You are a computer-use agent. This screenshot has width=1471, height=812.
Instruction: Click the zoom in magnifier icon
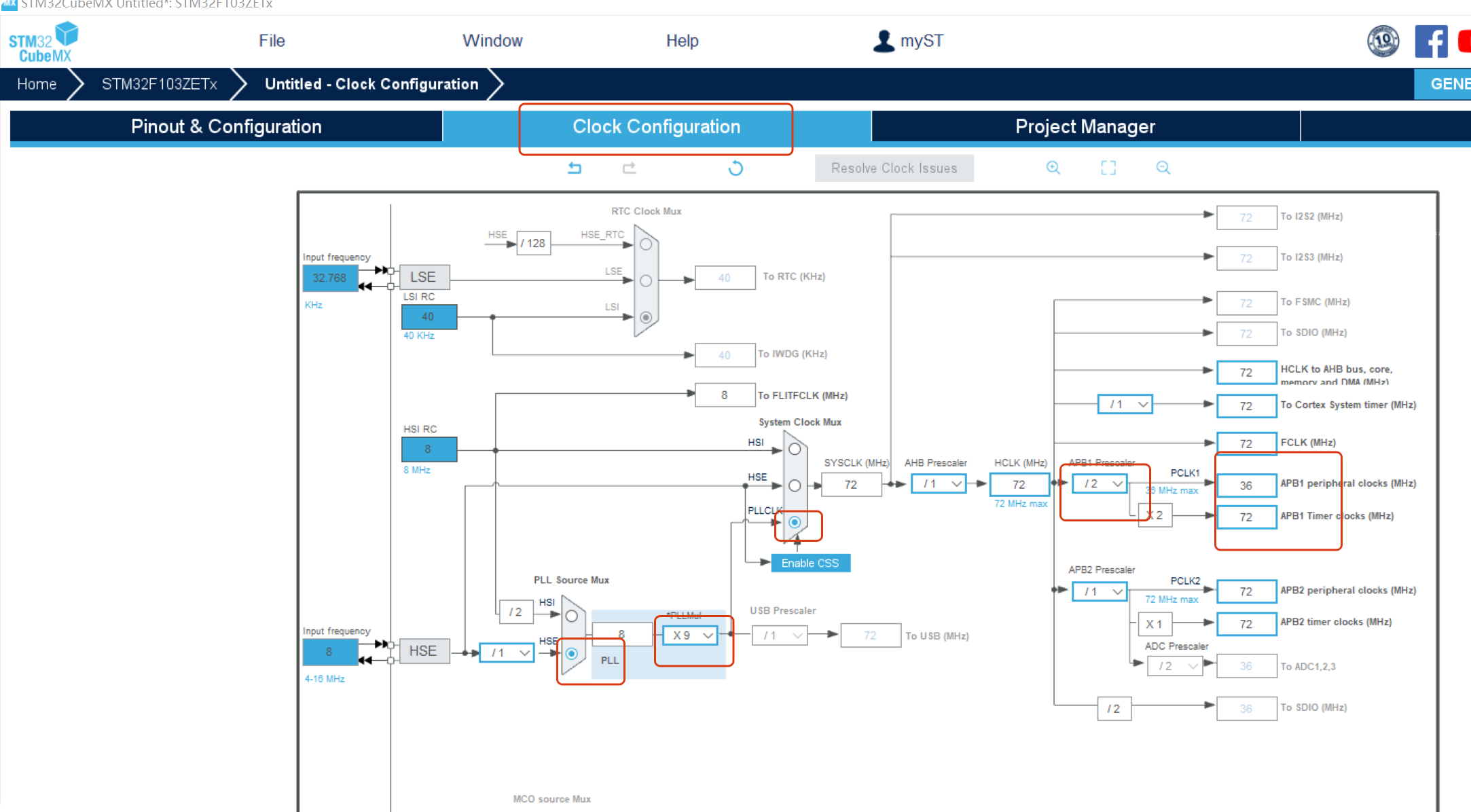[x=1053, y=168]
